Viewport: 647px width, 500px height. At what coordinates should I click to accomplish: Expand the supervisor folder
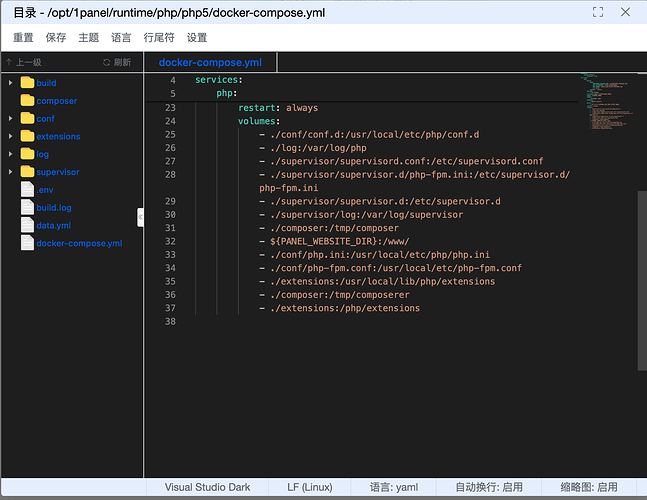[x=10, y=172]
